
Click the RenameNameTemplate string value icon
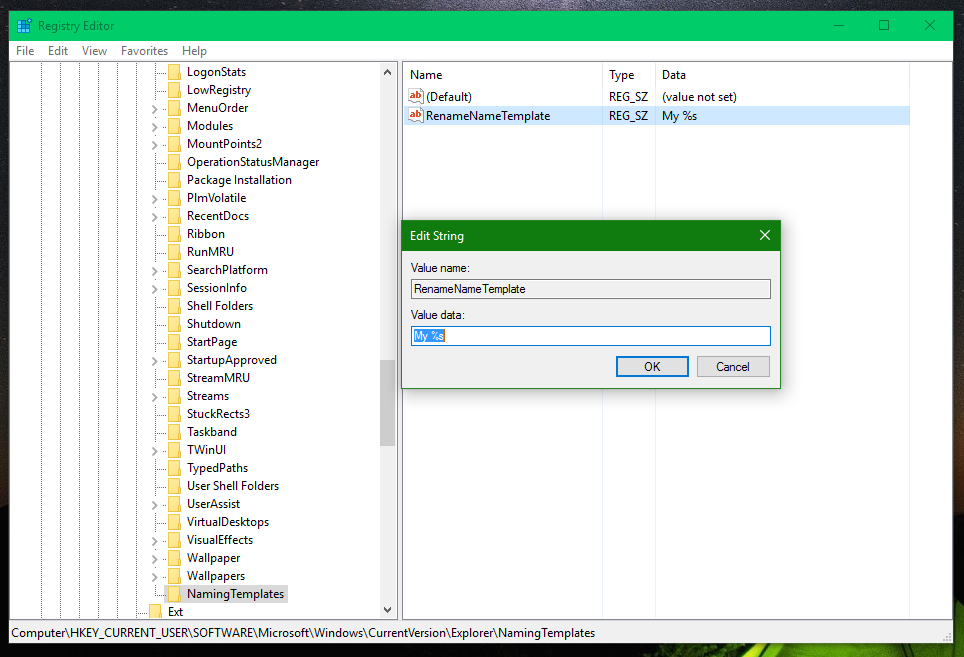[x=416, y=115]
